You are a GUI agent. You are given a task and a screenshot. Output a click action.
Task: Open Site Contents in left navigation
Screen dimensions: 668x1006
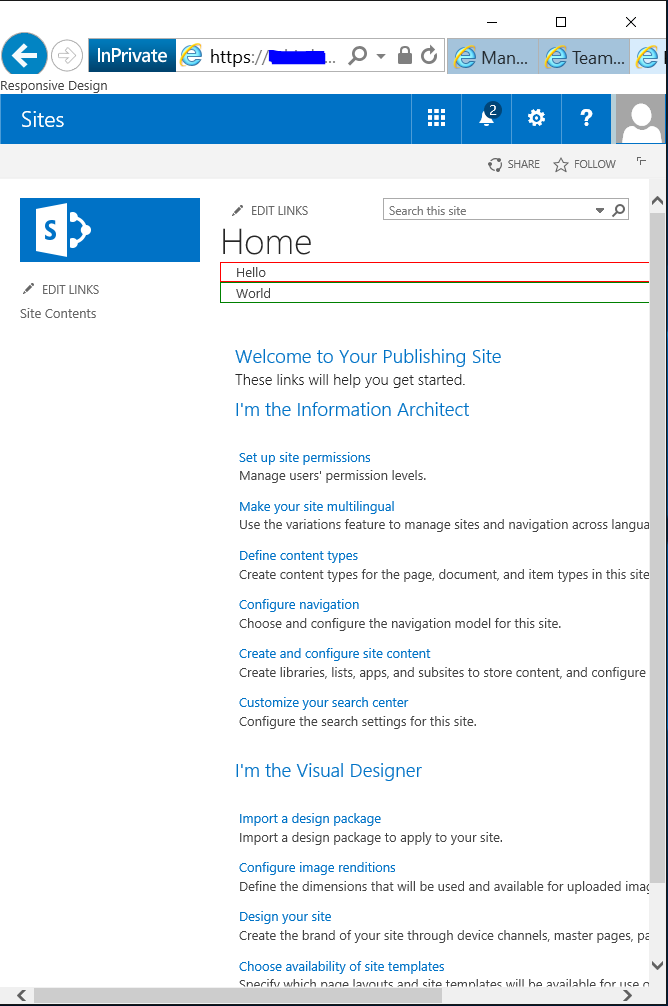[x=58, y=313]
